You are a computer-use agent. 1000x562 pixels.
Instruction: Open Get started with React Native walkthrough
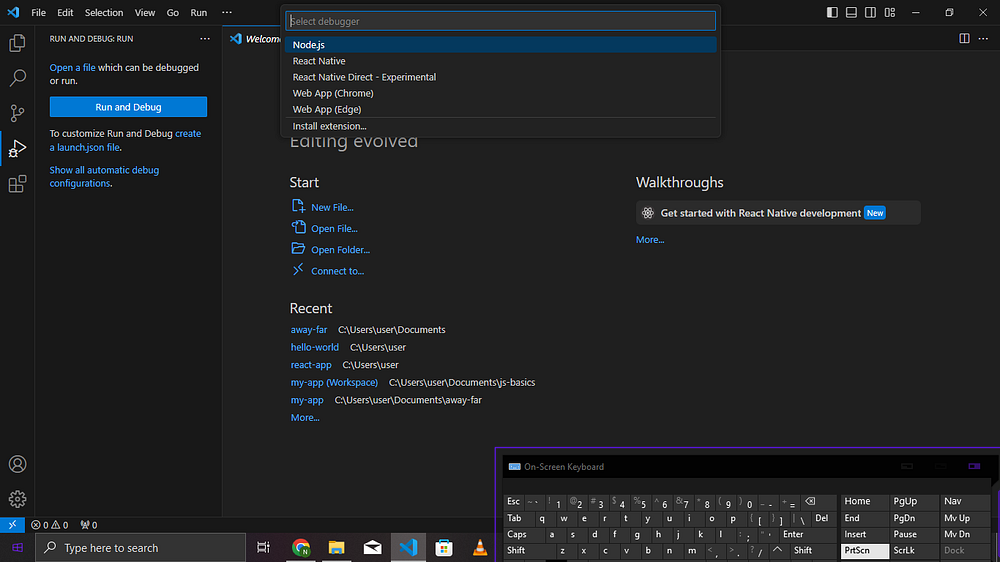coord(778,213)
